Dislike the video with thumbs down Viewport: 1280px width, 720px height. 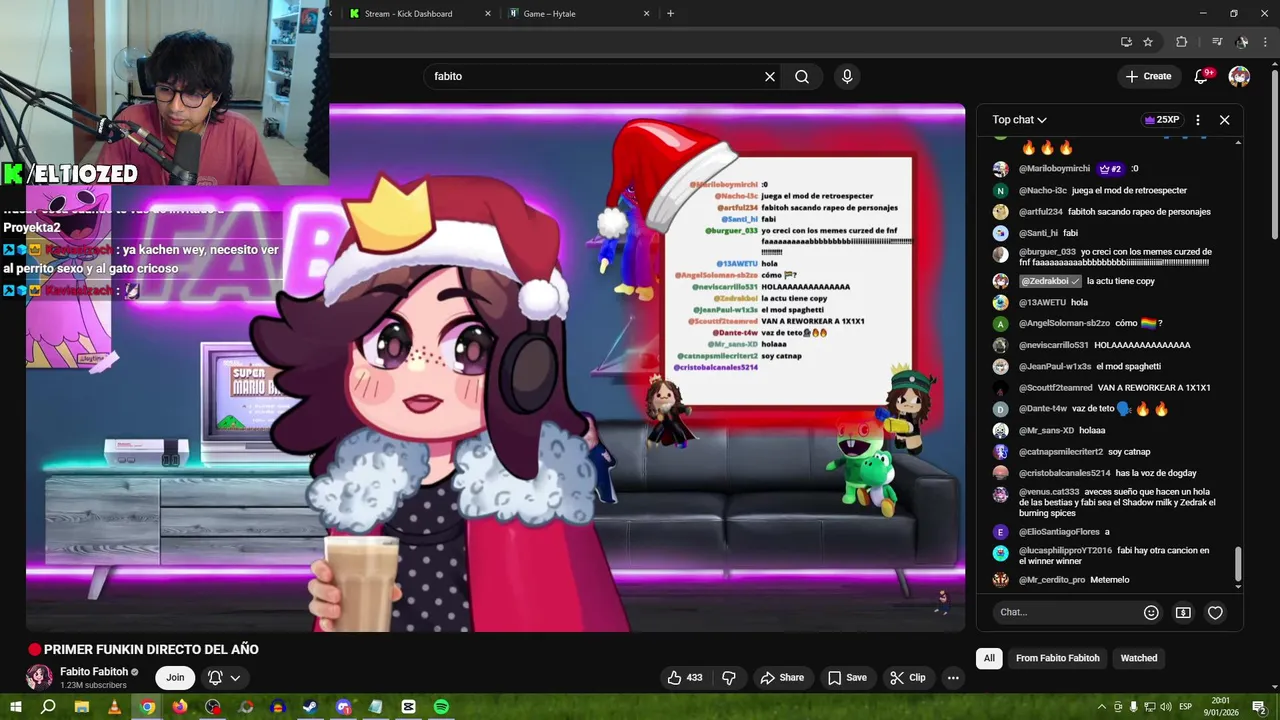click(x=728, y=677)
